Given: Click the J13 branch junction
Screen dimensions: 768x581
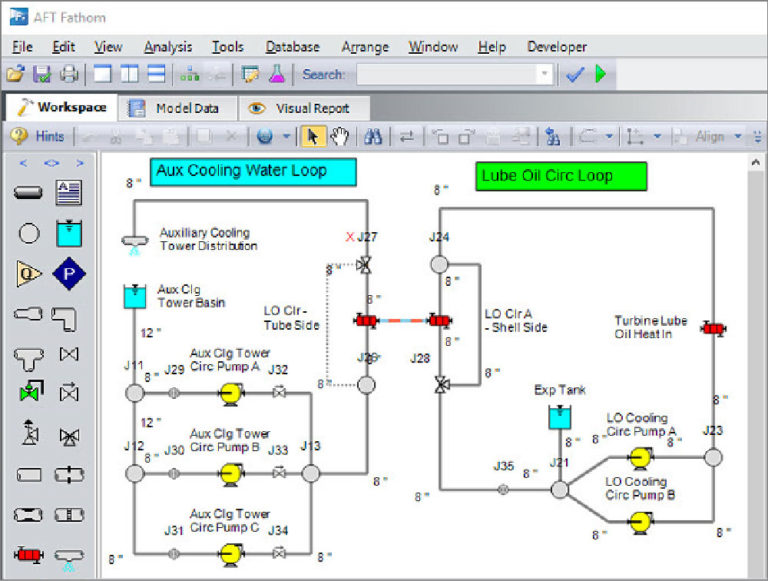Looking at the screenshot, I should coord(311,474).
